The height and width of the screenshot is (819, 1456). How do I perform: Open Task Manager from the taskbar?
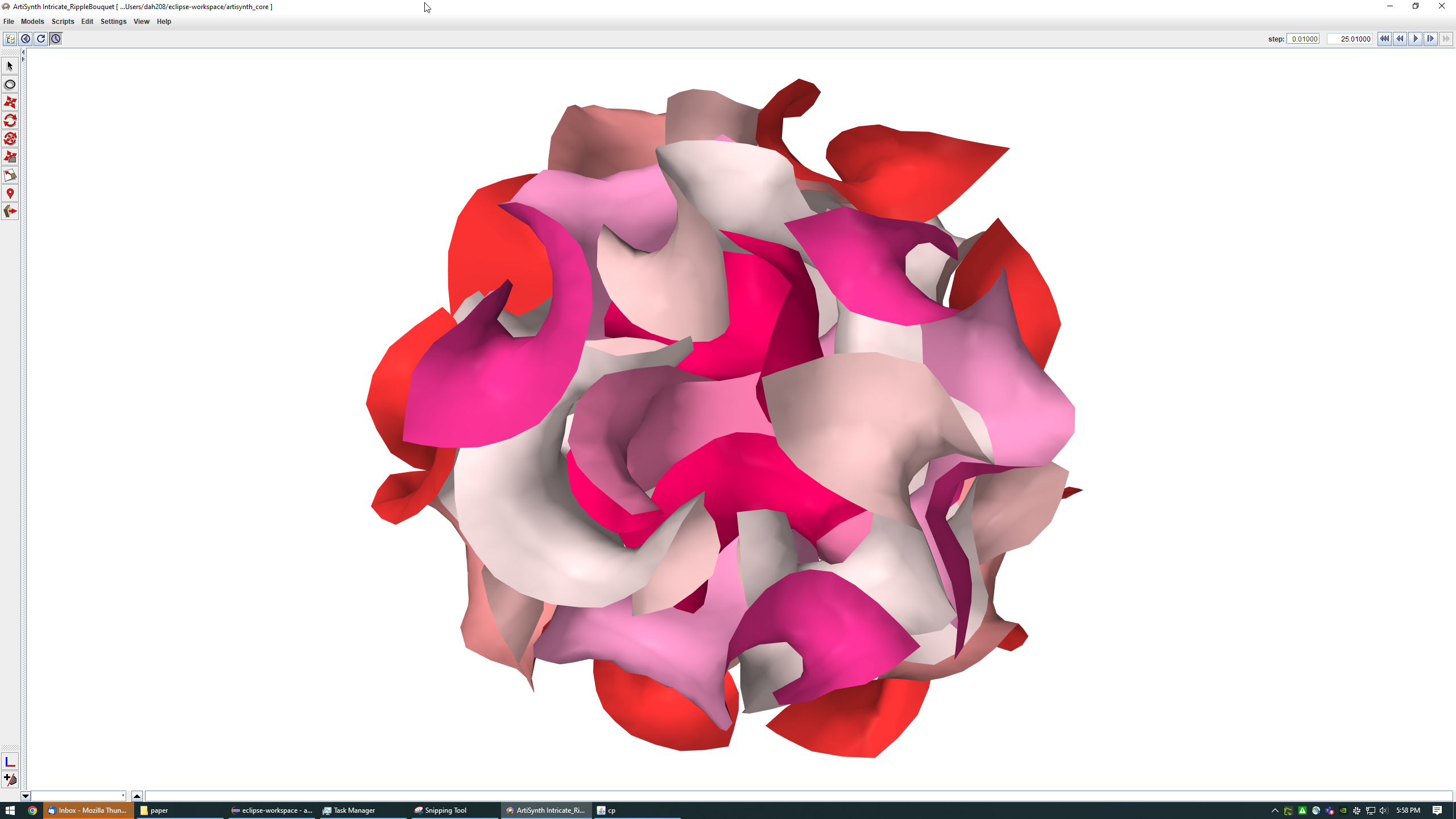coord(354,810)
